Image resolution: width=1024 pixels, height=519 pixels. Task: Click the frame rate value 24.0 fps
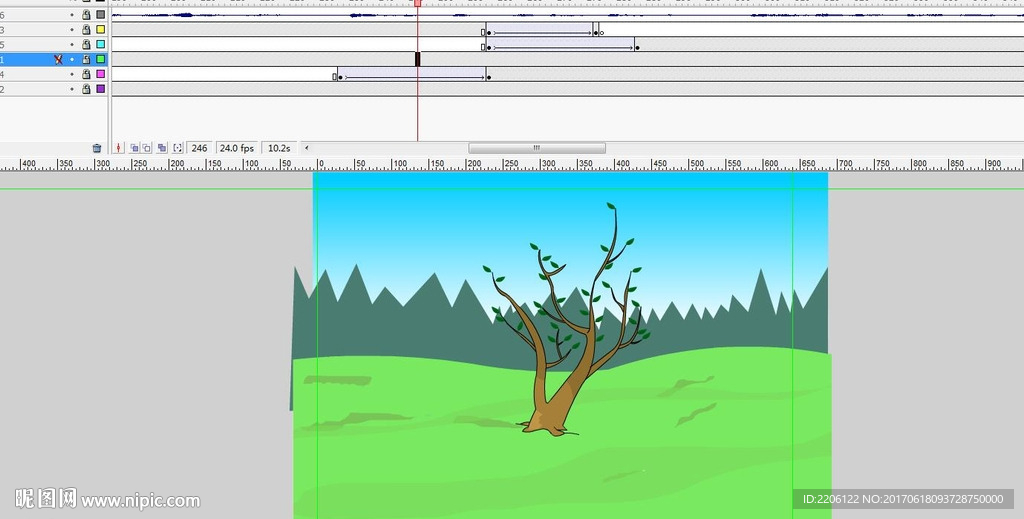[236, 148]
